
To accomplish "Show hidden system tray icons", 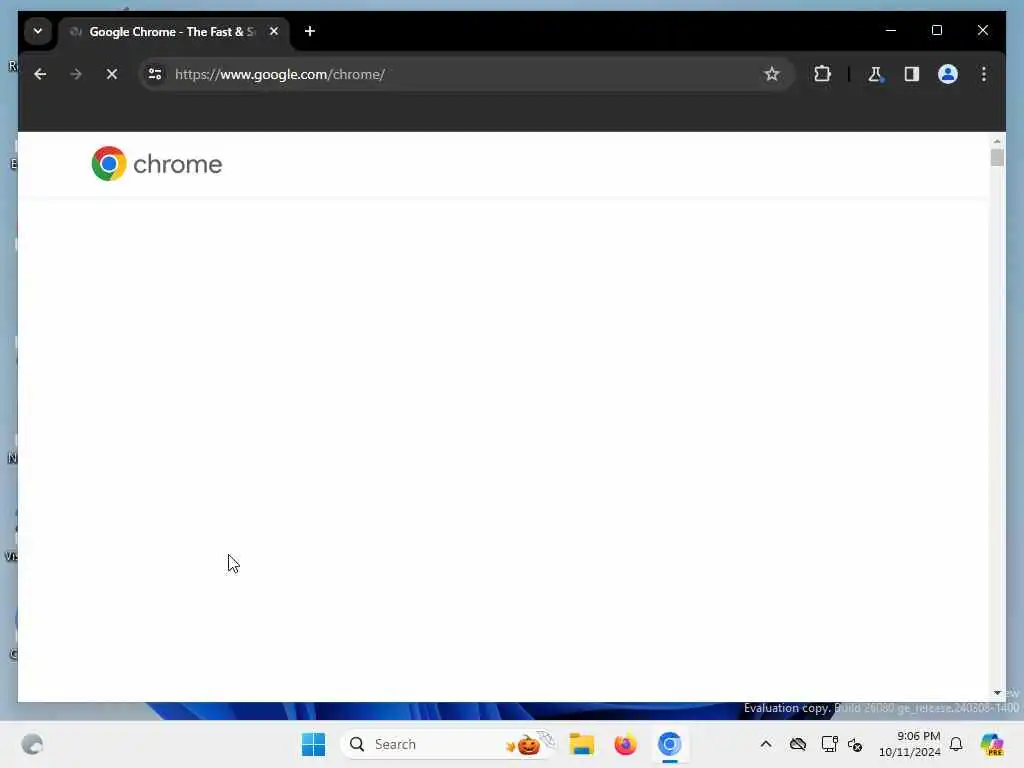I will 766,744.
